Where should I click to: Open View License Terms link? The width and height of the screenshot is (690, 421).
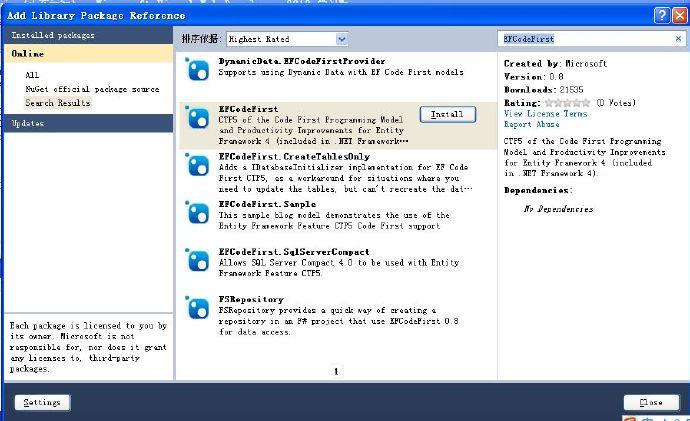(x=545, y=113)
